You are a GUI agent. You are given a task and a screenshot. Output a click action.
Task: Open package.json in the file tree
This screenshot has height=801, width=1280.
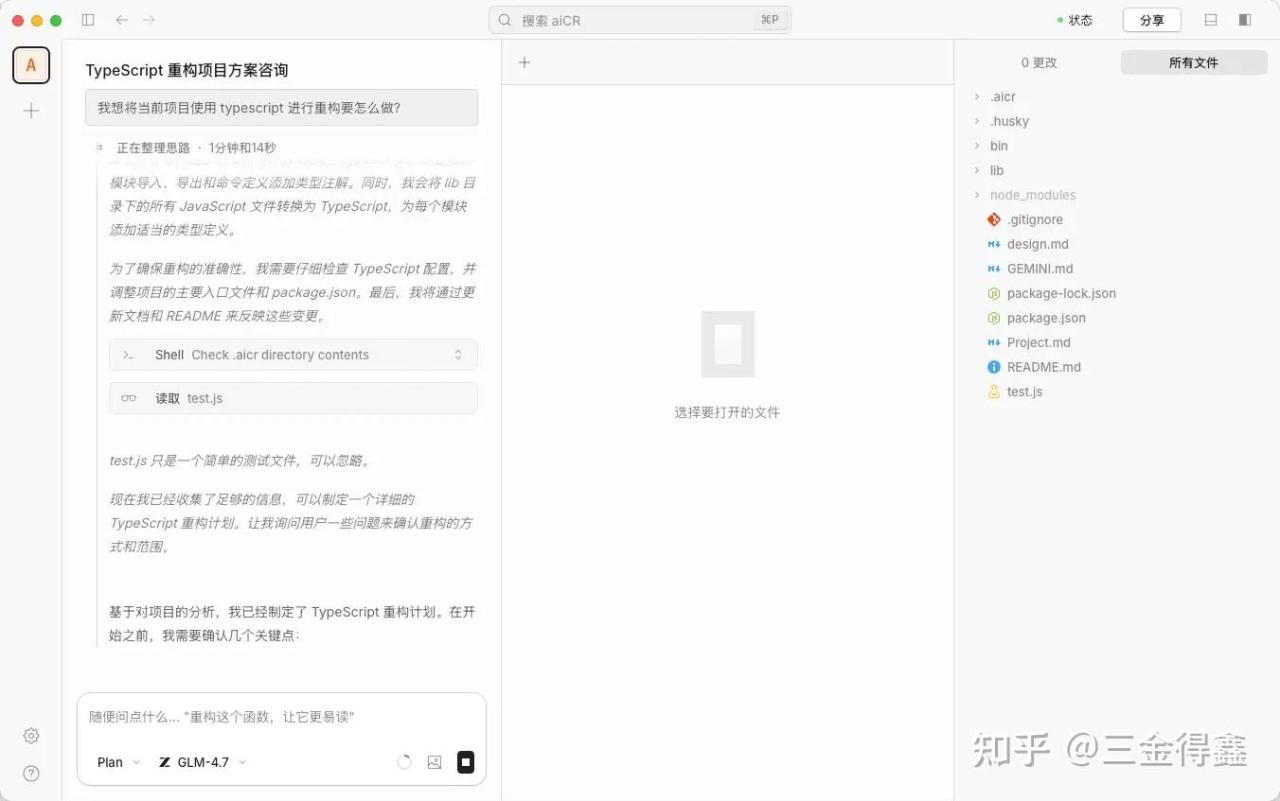pyautogui.click(x=1045, y=318)
